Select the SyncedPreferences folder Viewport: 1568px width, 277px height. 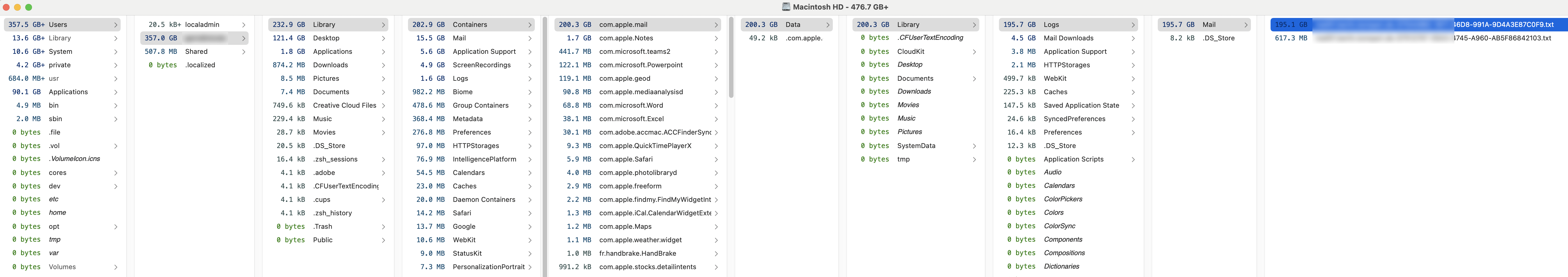tap(1068, 119)
